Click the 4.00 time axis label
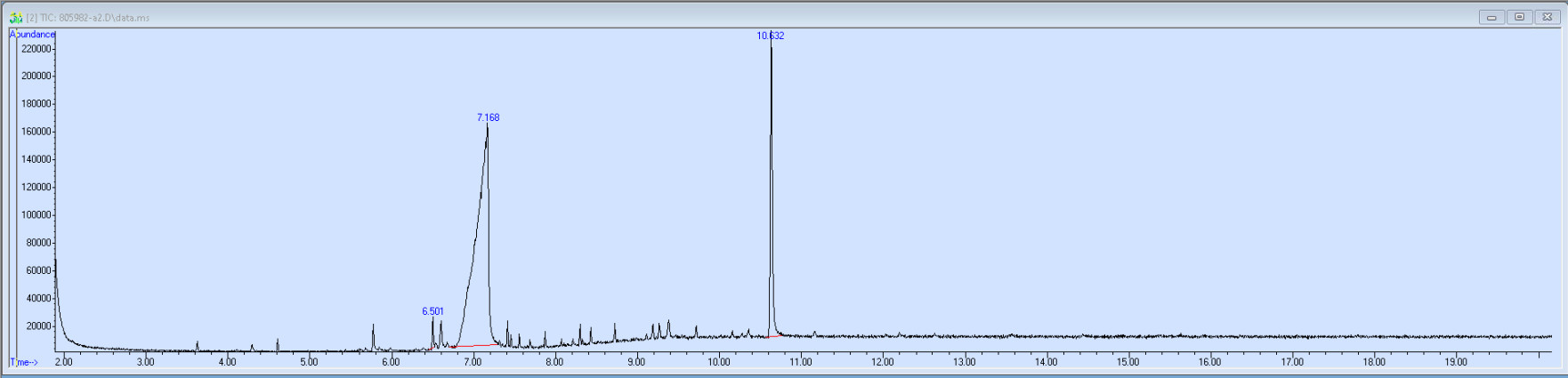The height and width of the screenshot is (378, 1568). point(227,362)
